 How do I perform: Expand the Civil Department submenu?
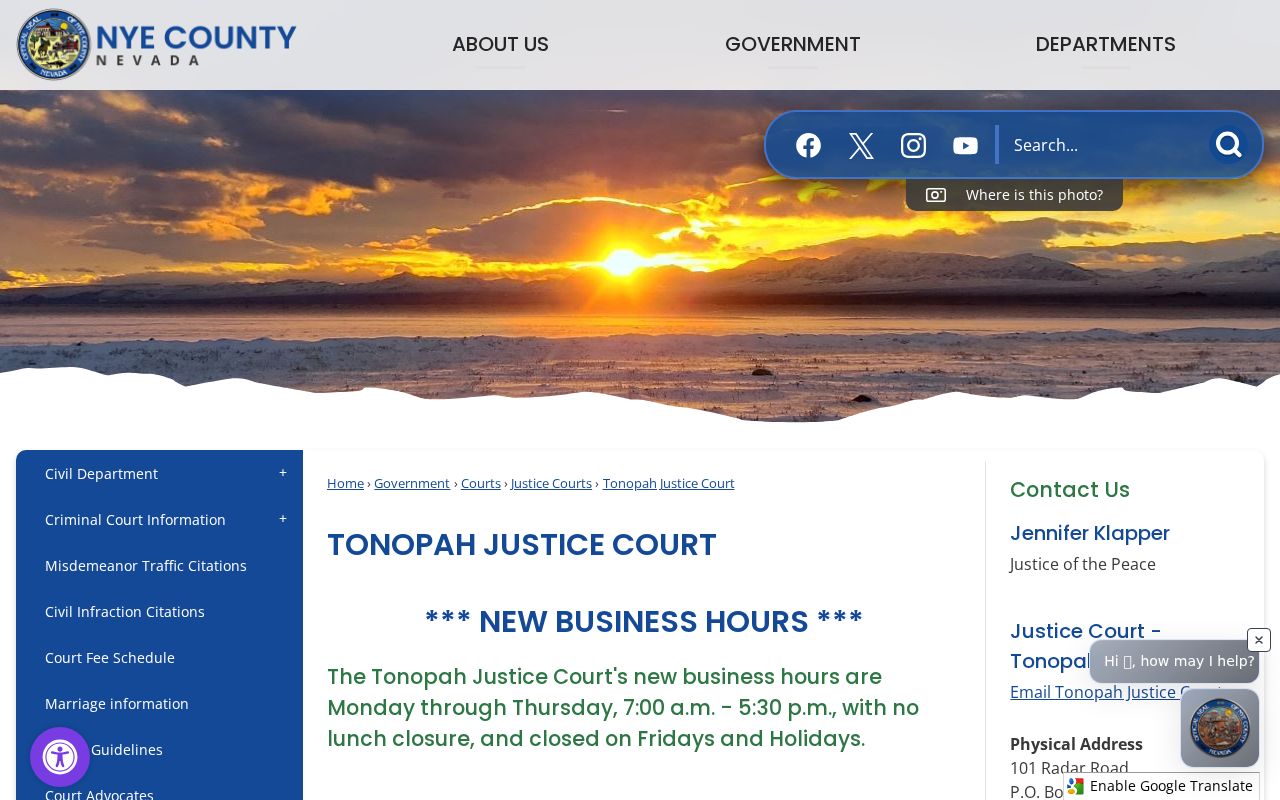(283, 473)
